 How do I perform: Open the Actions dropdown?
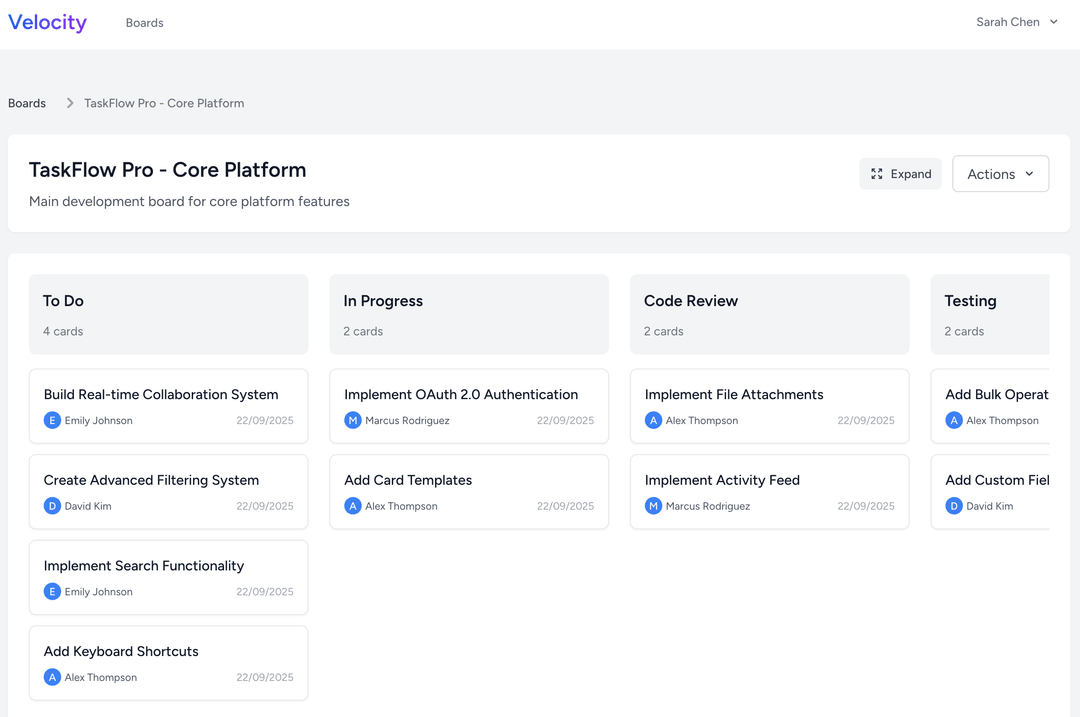[1000, 174]
